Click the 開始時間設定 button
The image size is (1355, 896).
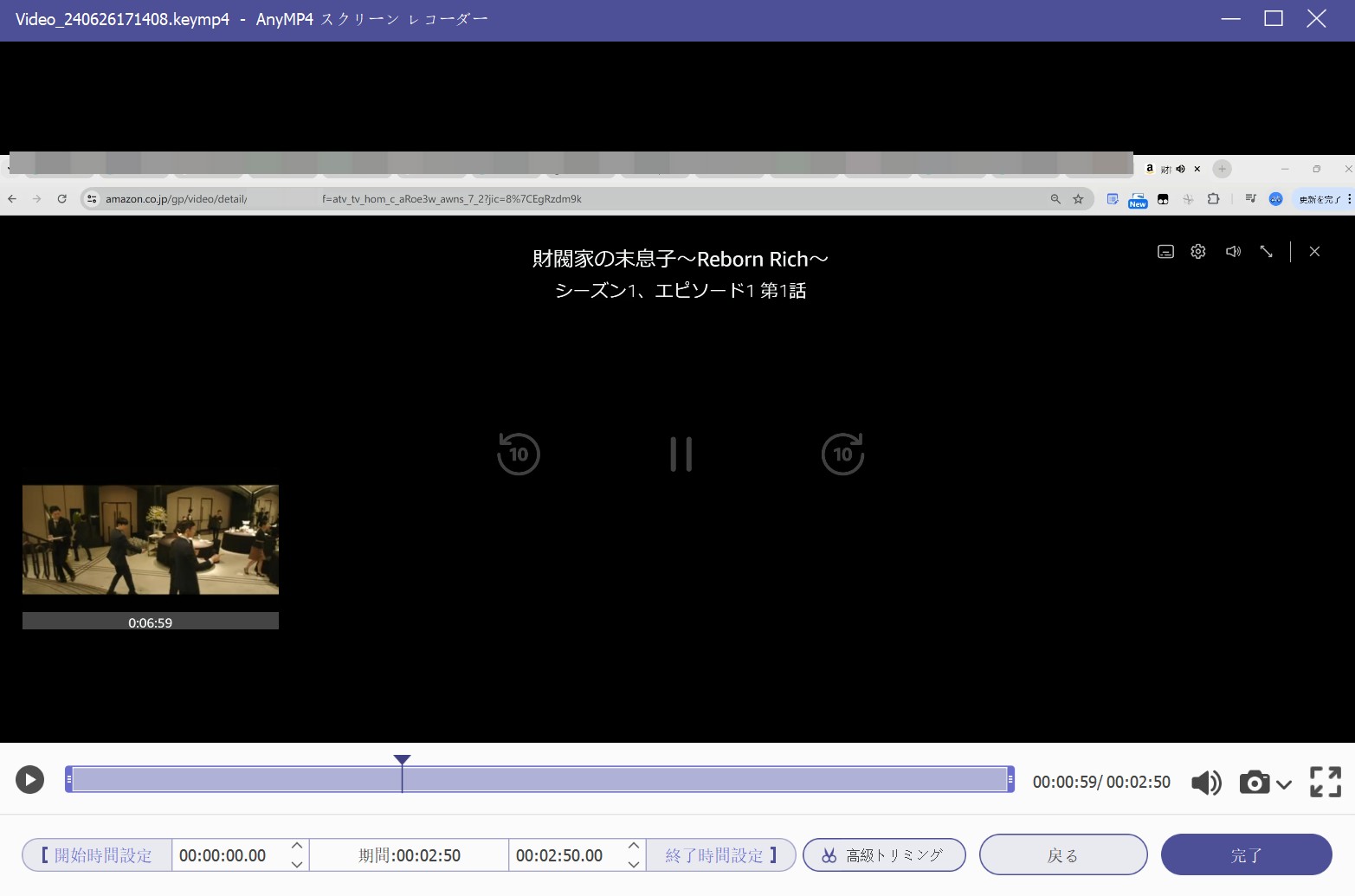[x=97, y=855]
